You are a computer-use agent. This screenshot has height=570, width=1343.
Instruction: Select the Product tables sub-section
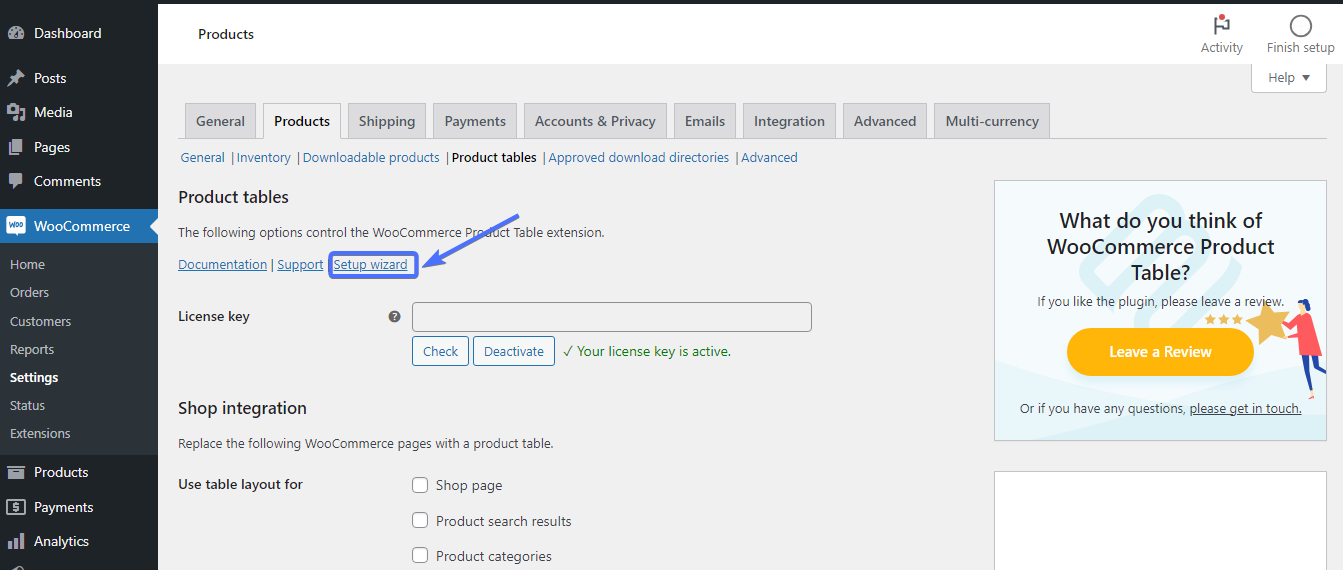[x=494, y=157]
